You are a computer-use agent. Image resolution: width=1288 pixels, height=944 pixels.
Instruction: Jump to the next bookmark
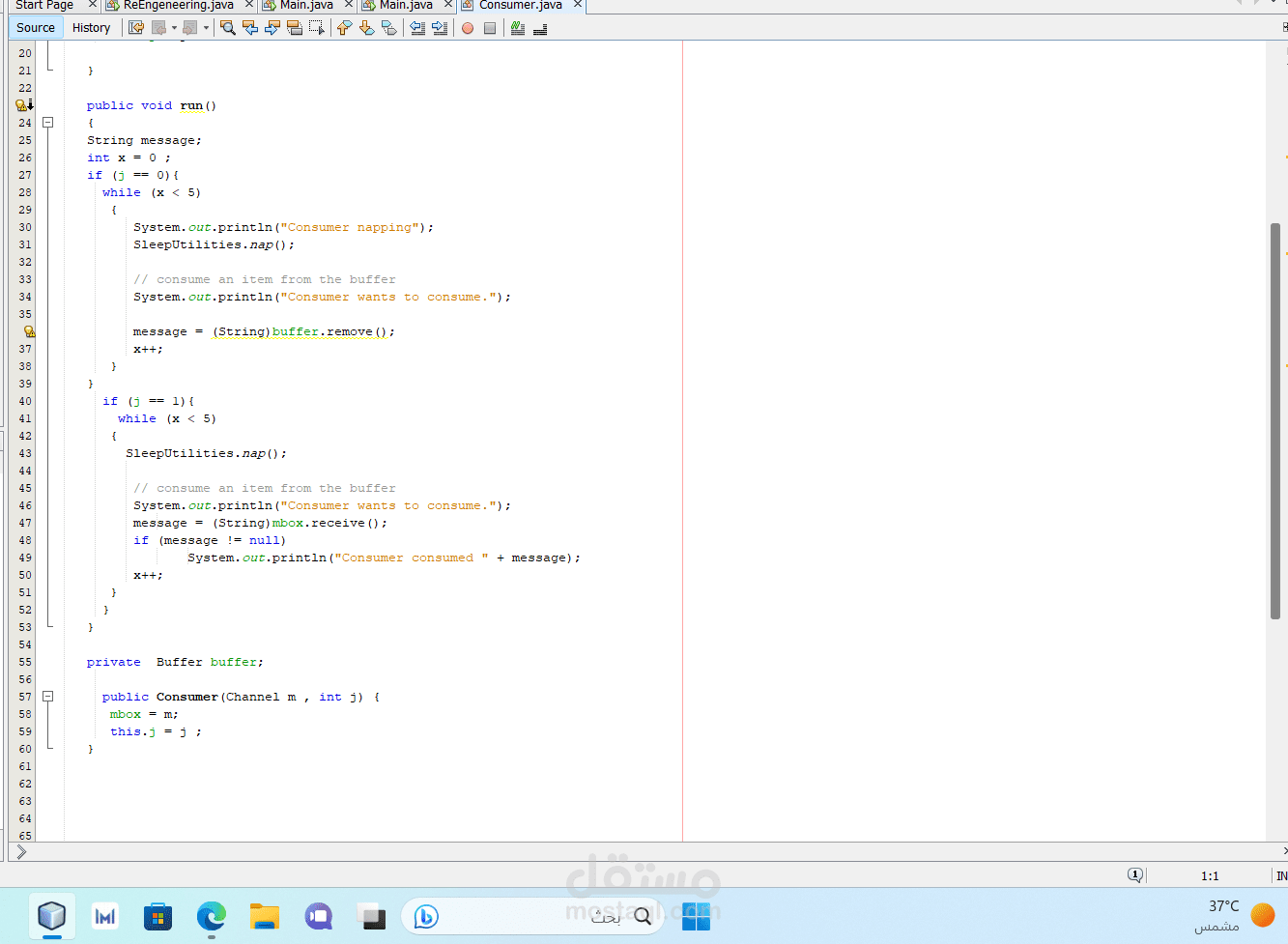click(x=366, y=28)
